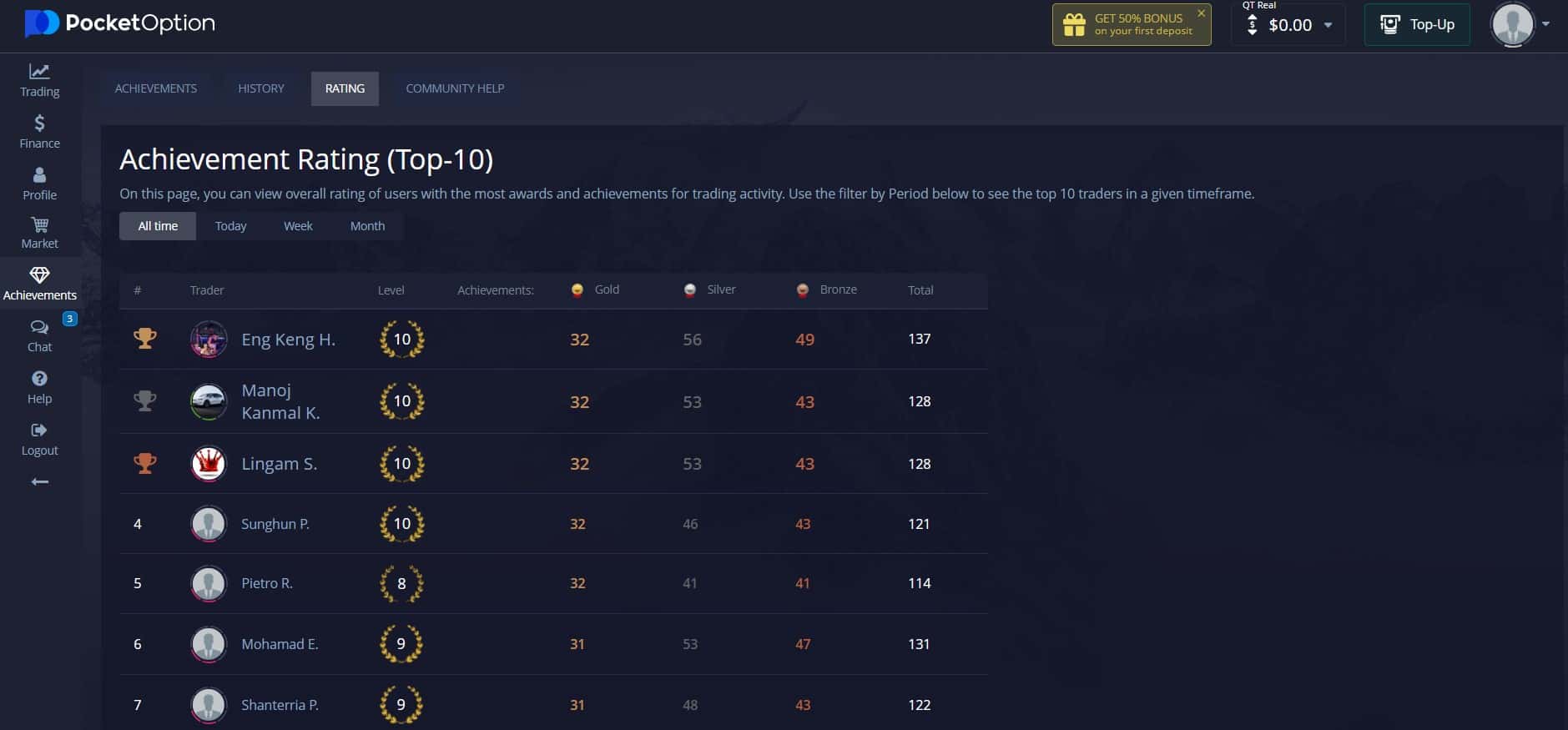Open the Trading section in sidebar
This screenshot has width=1568, height=730.
(39, 81)
